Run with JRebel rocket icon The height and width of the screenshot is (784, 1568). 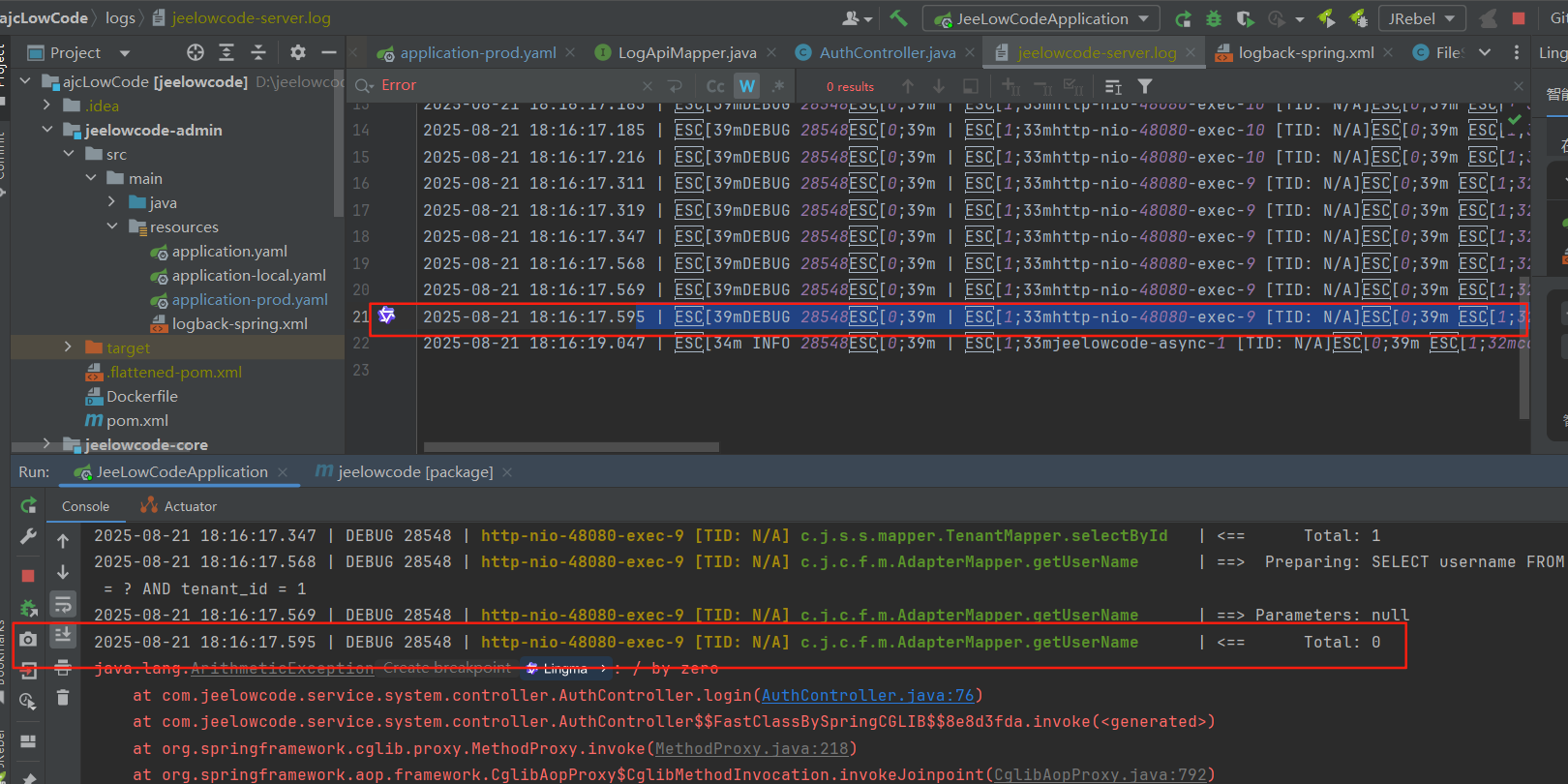(1326, 18)
